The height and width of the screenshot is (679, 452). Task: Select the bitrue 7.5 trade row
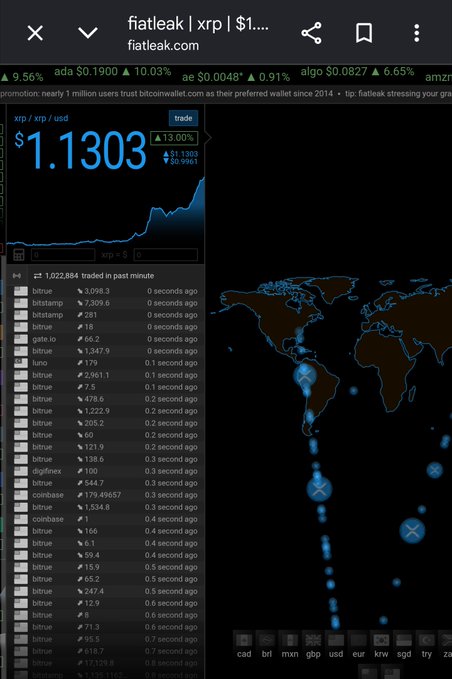(x=106, y=387)
